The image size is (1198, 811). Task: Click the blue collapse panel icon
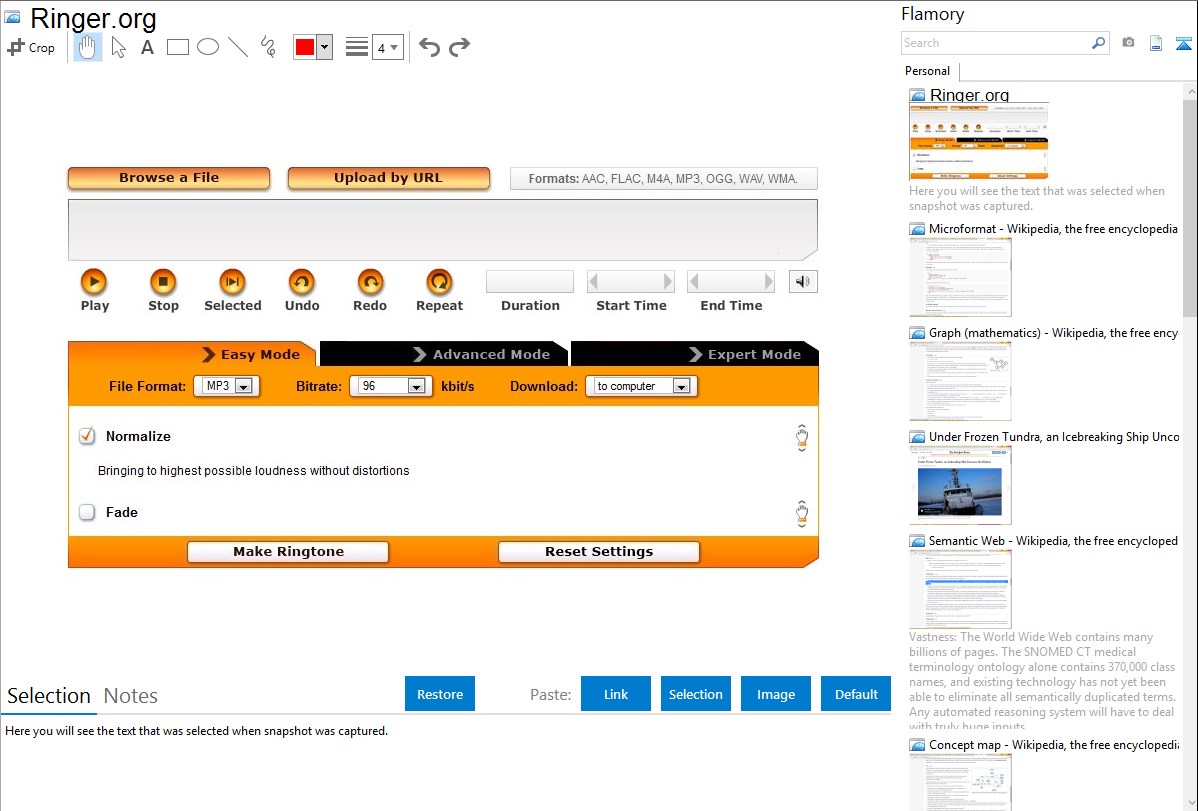tap(1183, 43)
